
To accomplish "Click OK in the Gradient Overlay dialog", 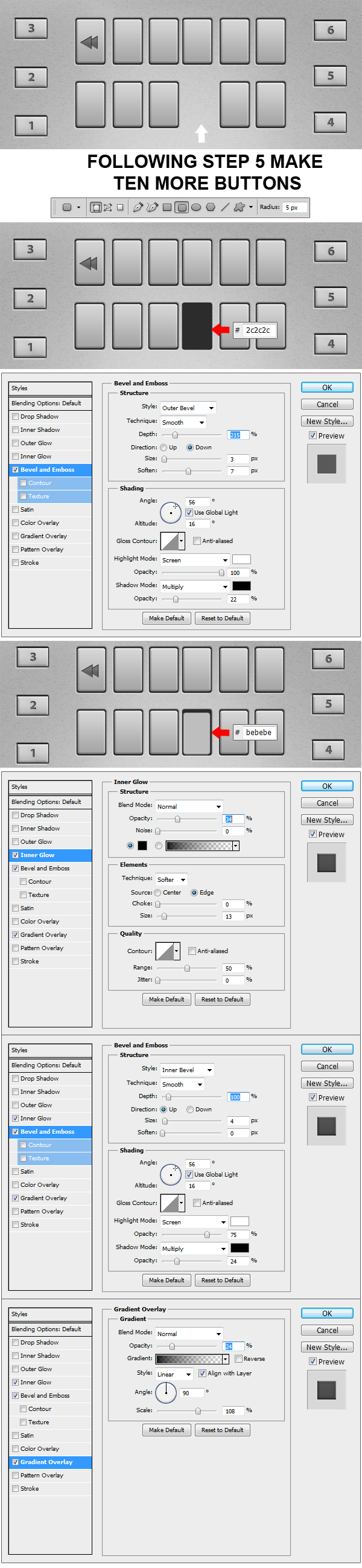I will pos(327,1314).
